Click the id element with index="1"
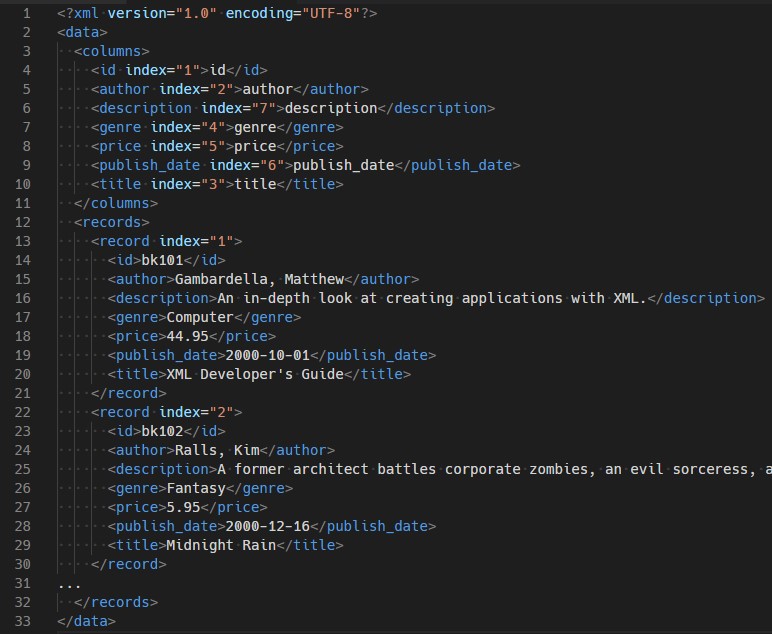Screen dimensions: 772x634 tap(179, 70)
